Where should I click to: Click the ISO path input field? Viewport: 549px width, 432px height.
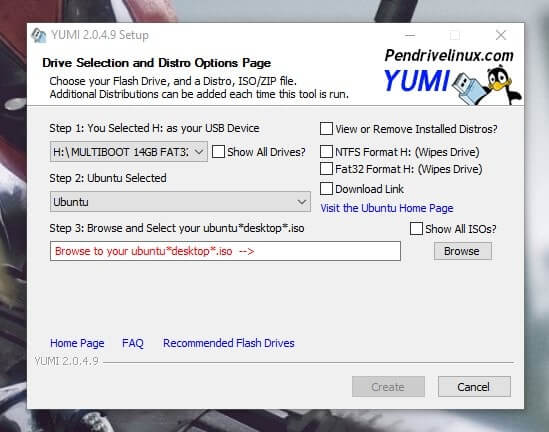click(x=225, y=251)
